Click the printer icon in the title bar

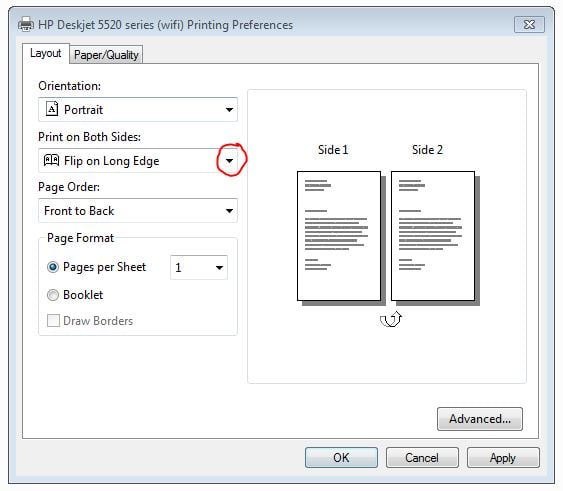[26, 24]
